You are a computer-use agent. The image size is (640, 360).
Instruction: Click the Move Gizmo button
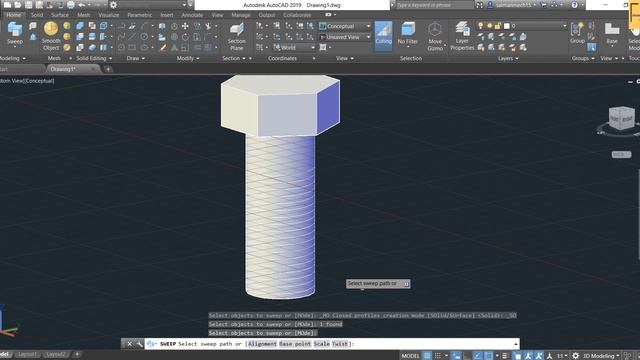coord(435,36)
